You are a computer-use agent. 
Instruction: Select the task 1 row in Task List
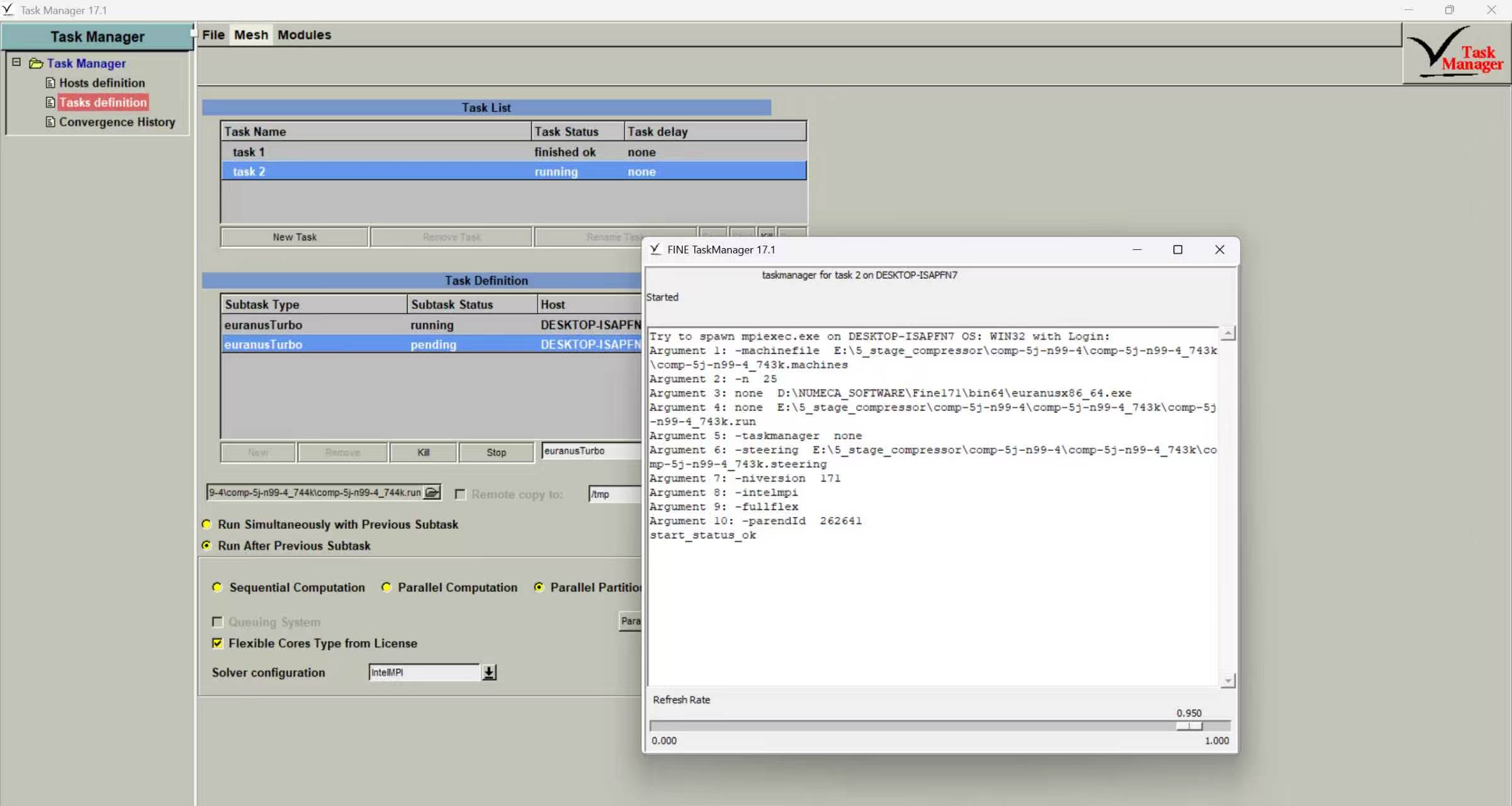coord(513,152)
